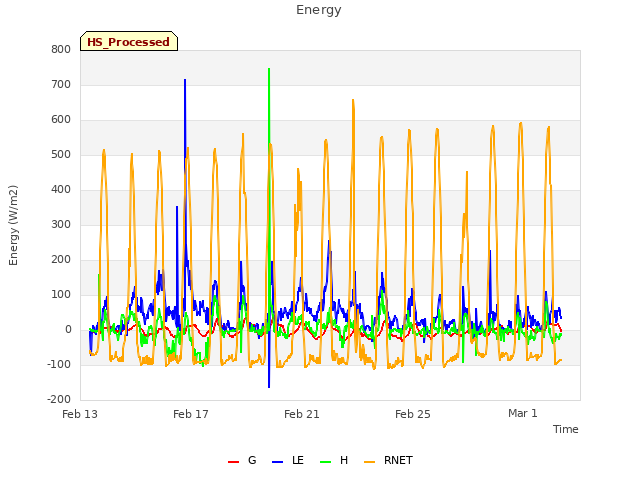
Task: Click the 300 y-axis tick label
Action: 61,224
